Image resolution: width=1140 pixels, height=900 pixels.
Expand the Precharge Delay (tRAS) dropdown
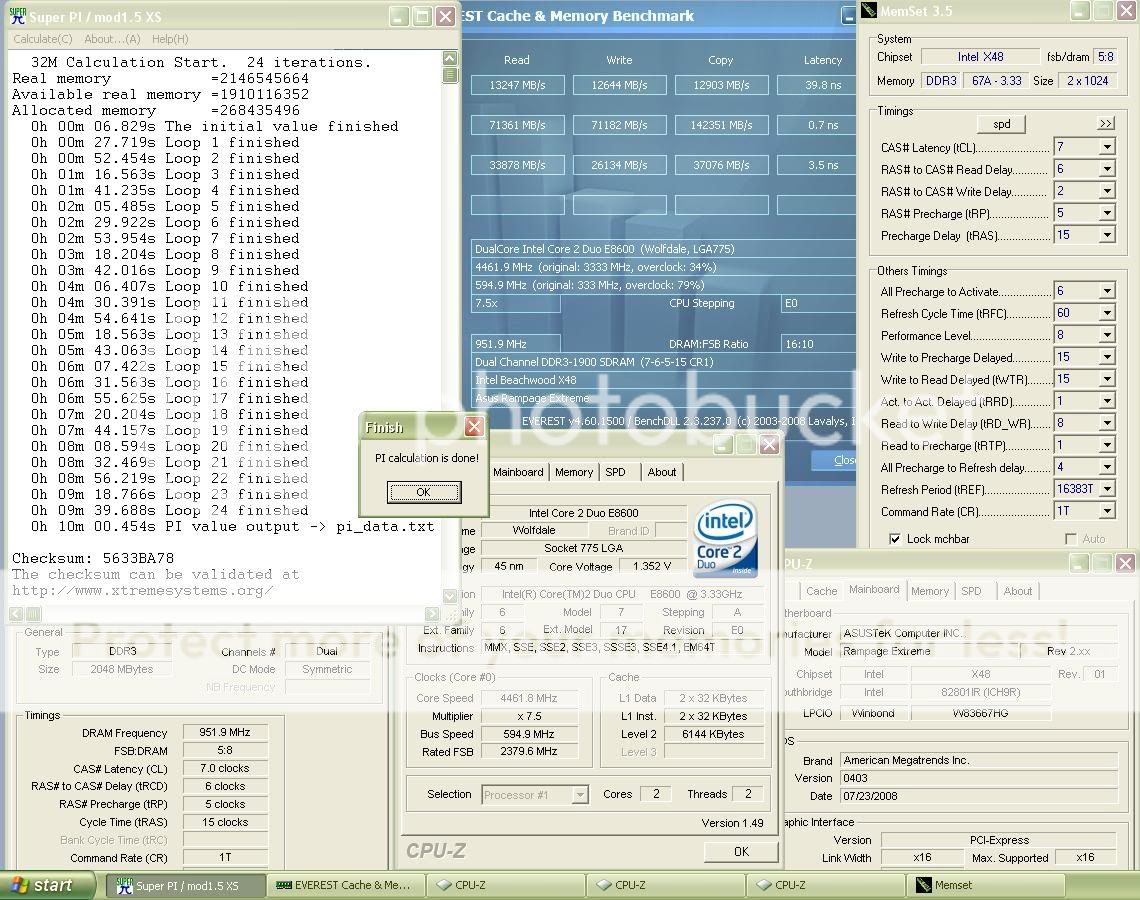point(1107,236)
